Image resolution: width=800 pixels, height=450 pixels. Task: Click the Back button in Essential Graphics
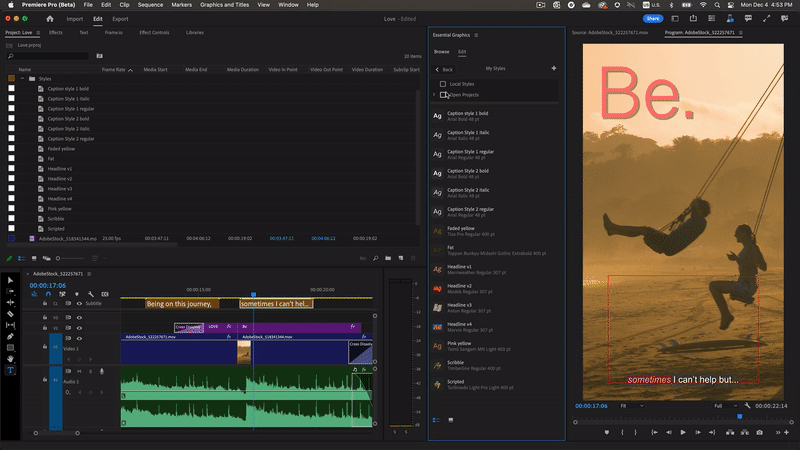(446, 68)
